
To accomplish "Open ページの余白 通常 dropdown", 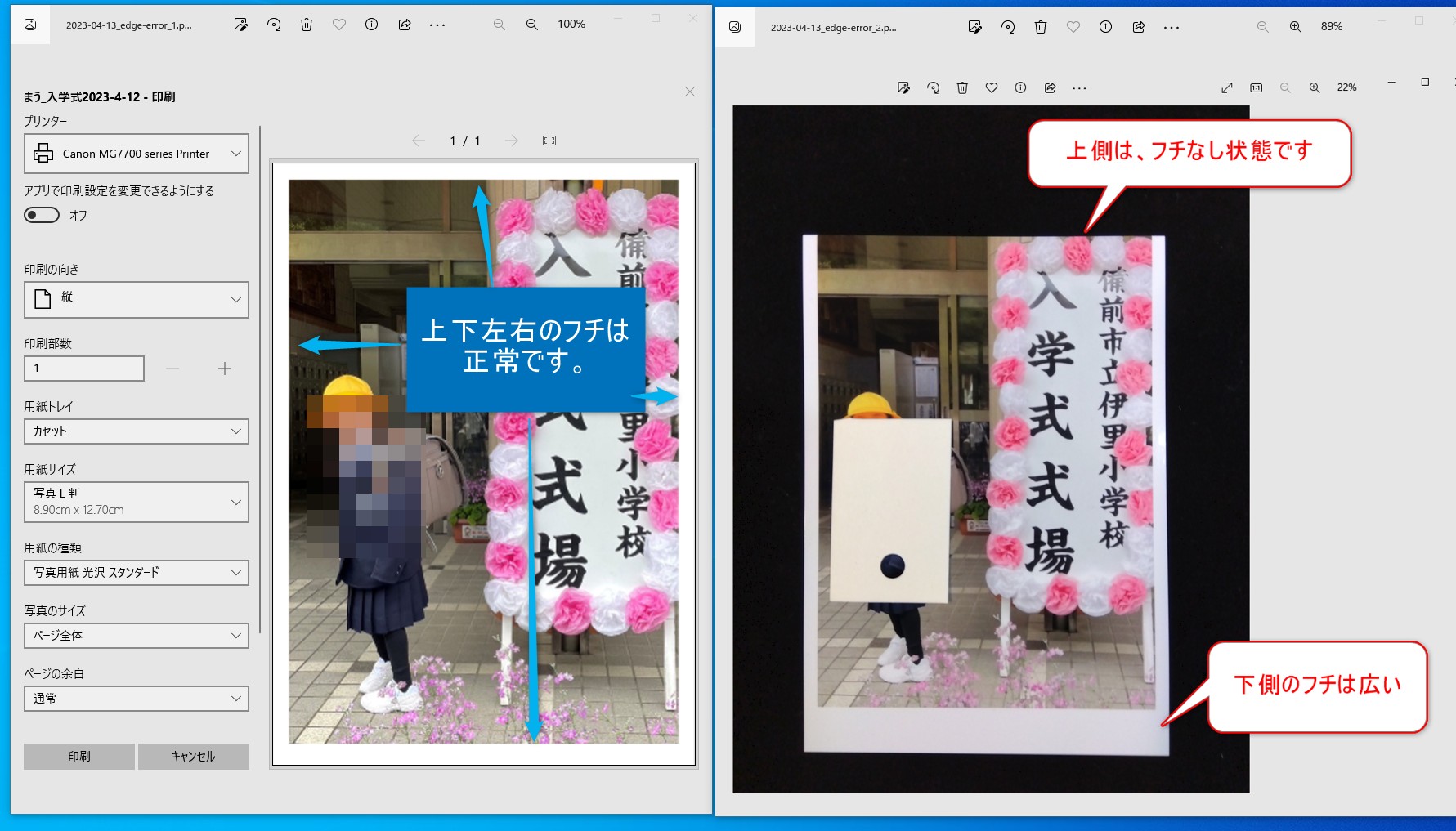I will click(x=137, y=699).
